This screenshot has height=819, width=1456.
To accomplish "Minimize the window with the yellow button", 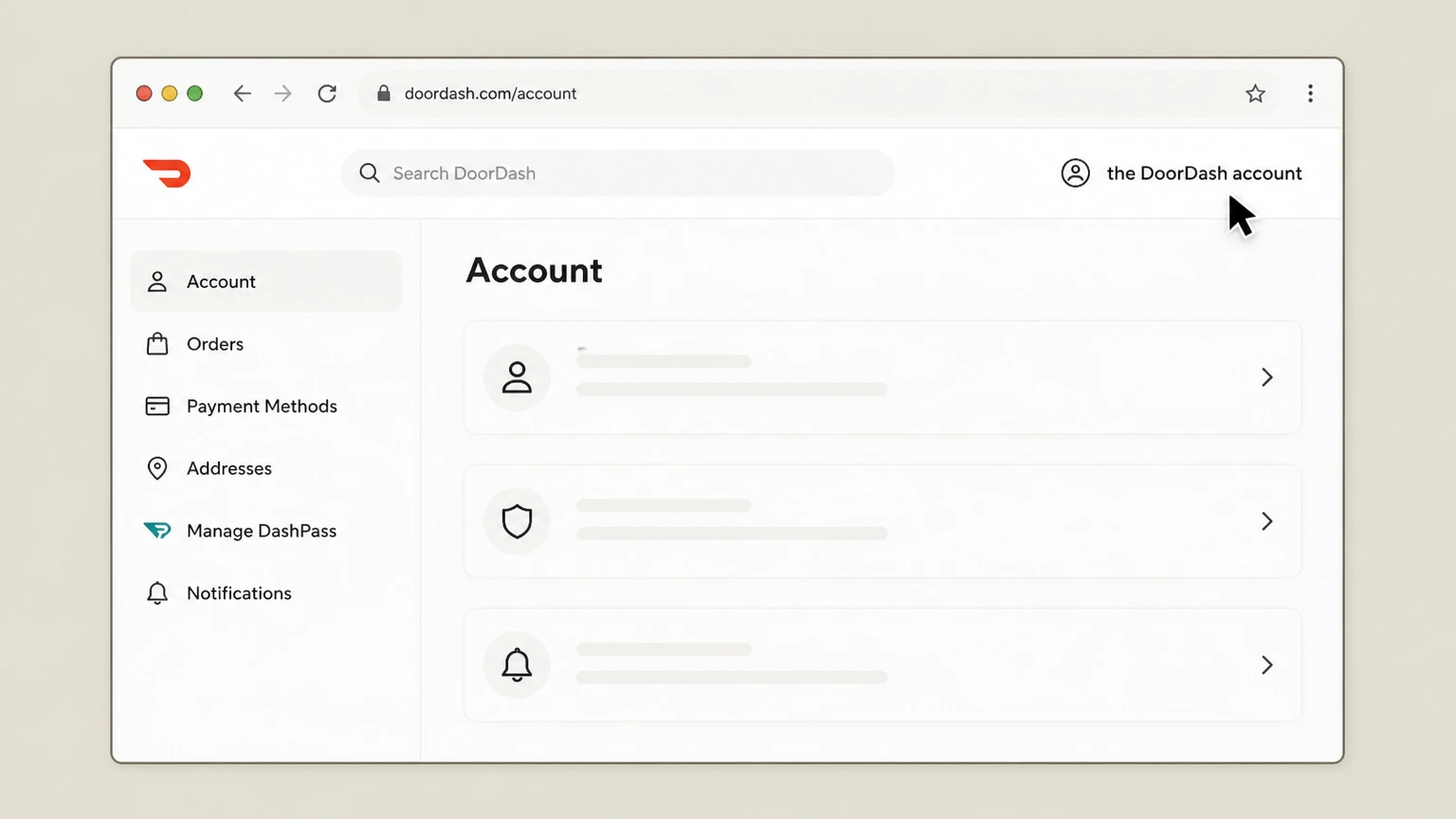I will (170, 93).
